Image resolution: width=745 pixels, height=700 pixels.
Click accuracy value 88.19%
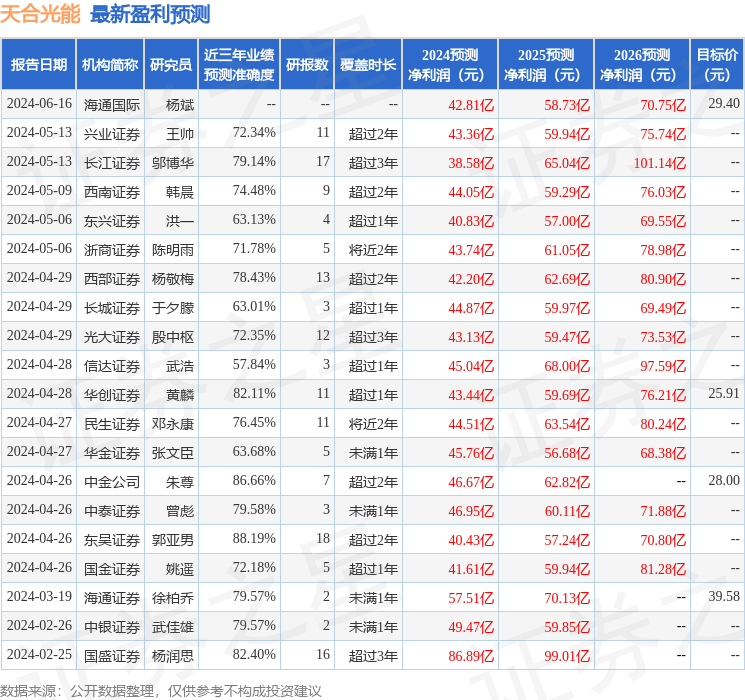[x=254, y=538]
